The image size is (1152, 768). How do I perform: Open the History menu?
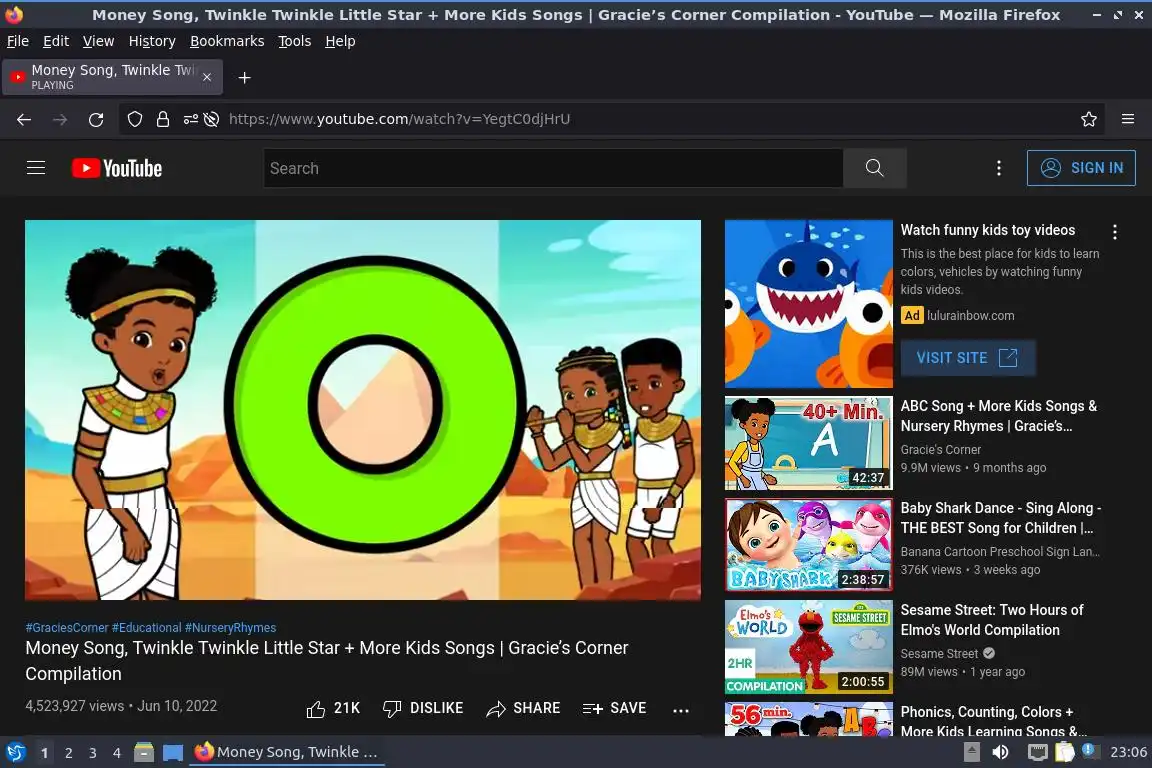[152, 41]
